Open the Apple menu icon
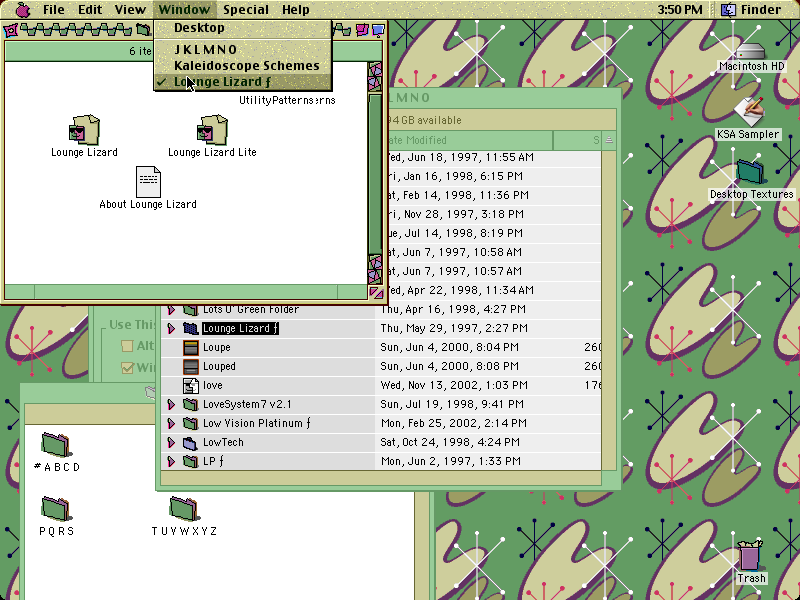 [x=23, y=9]
